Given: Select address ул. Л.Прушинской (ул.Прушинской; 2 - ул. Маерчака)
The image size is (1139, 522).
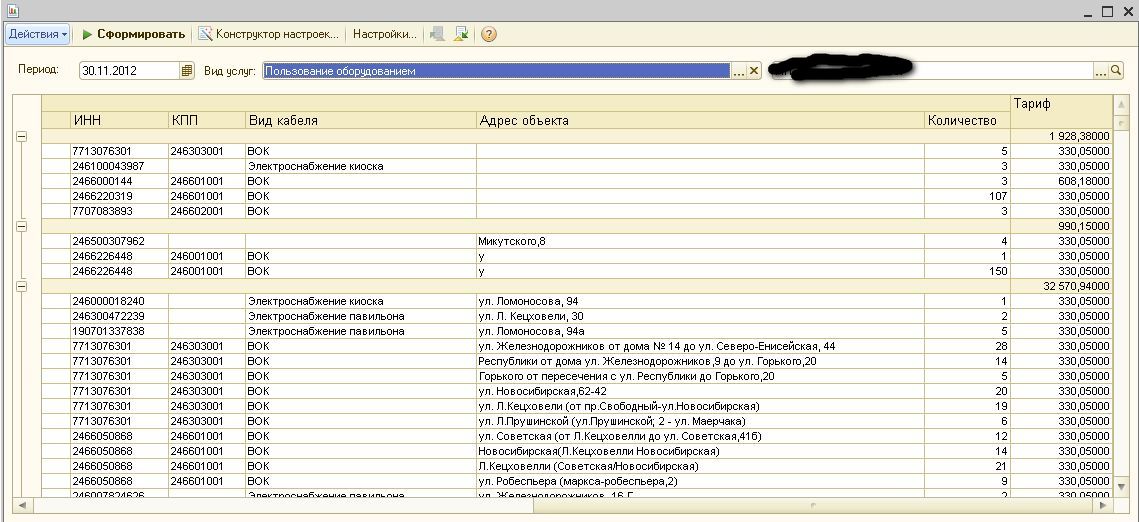Looking at the screenshot, I should click(700, 422).
